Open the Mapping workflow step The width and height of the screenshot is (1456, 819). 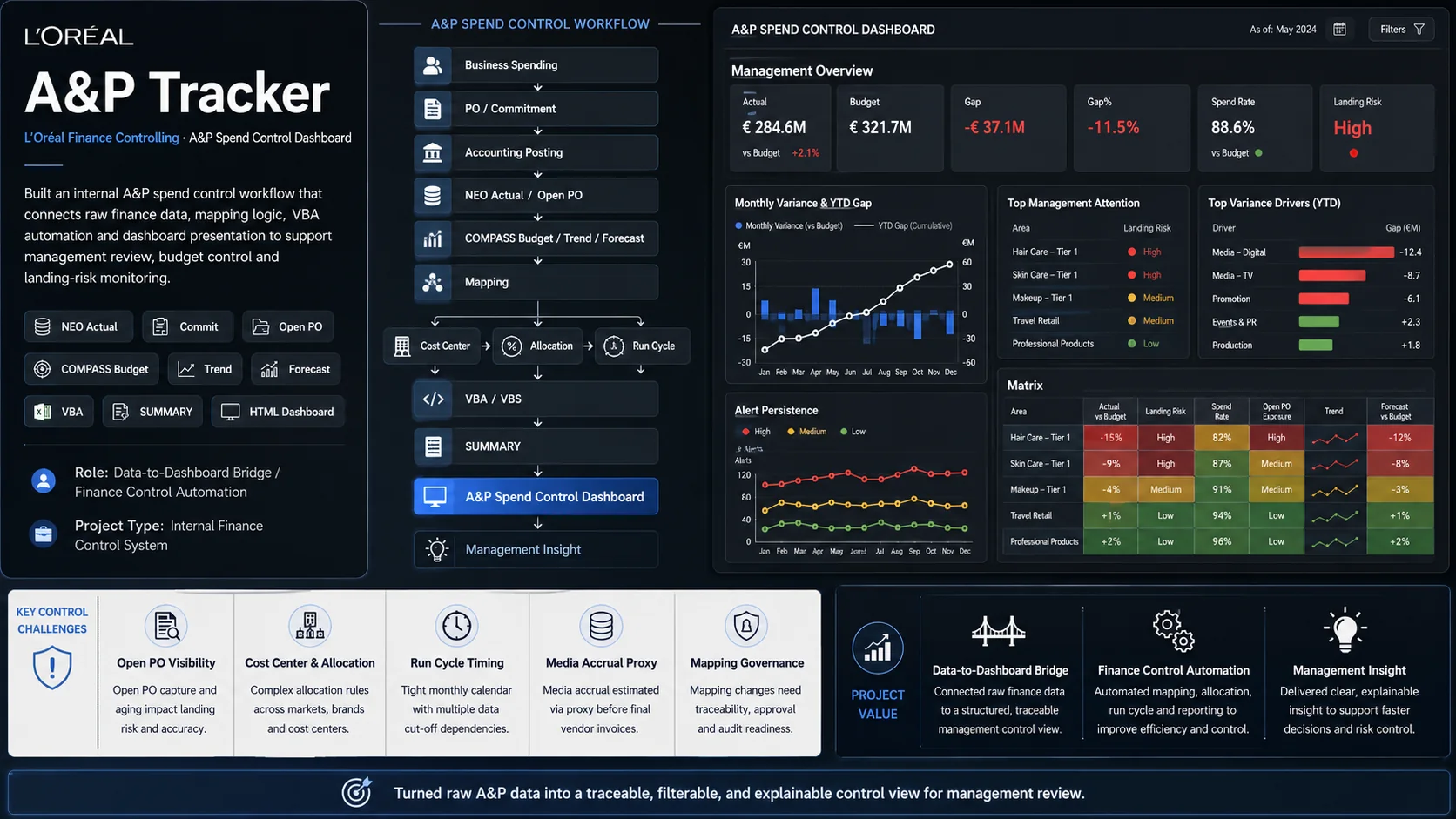click(536, 282)
